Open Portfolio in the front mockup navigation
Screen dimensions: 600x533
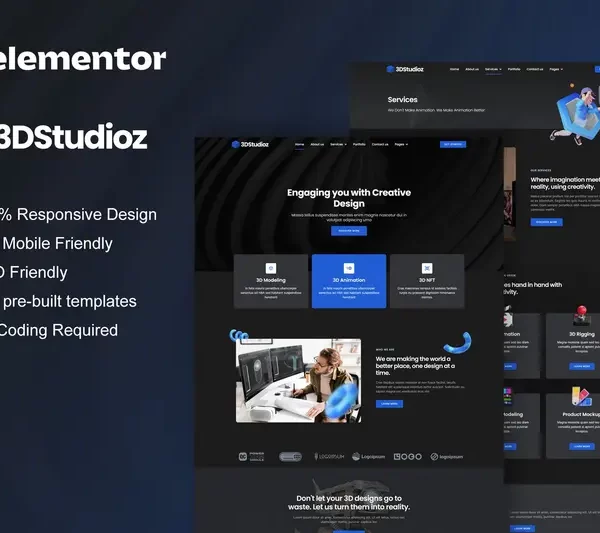[x=359, y=144]
